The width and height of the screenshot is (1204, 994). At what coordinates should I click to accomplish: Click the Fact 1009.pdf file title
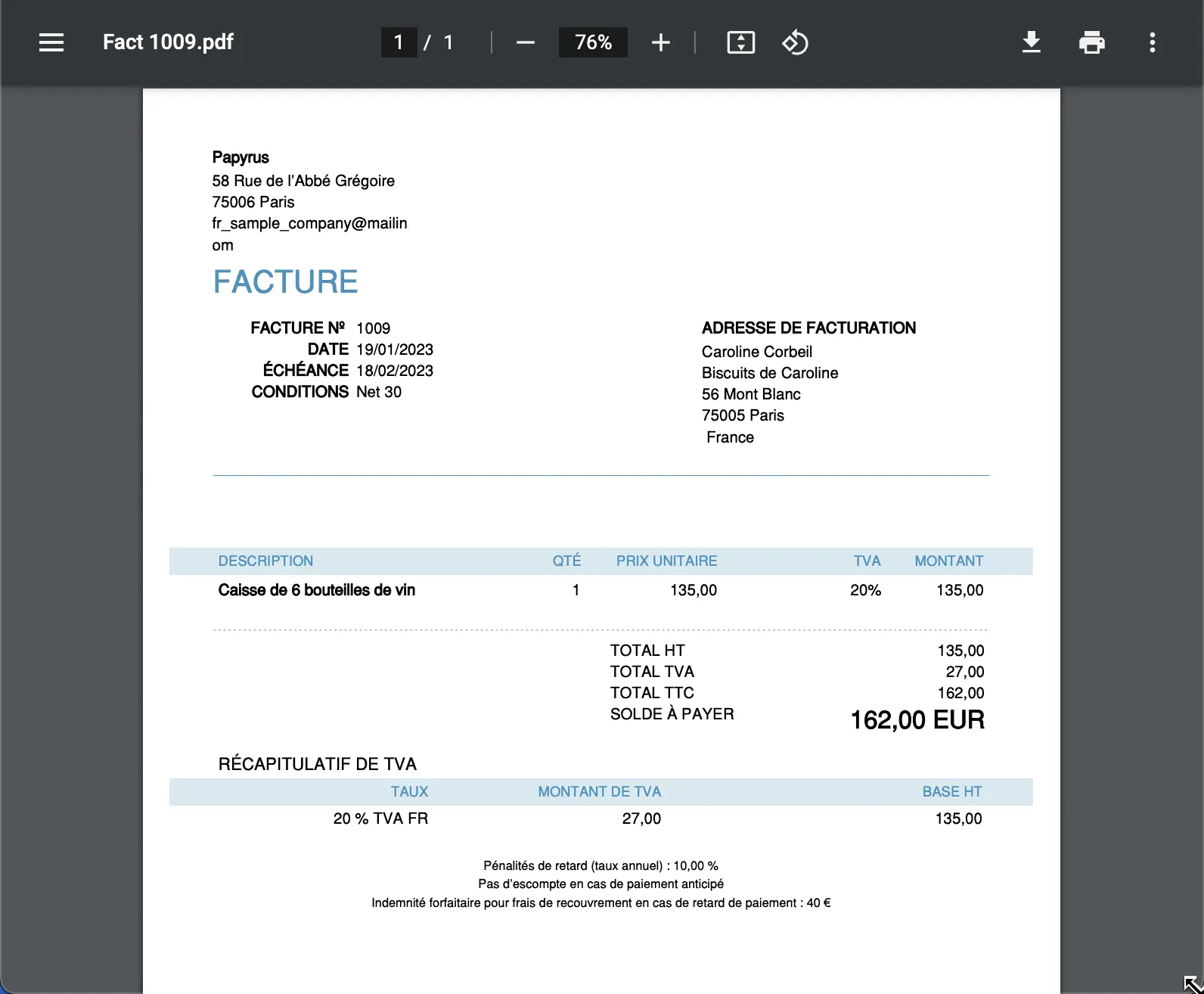pyautogui.click(x=168, y=42)
